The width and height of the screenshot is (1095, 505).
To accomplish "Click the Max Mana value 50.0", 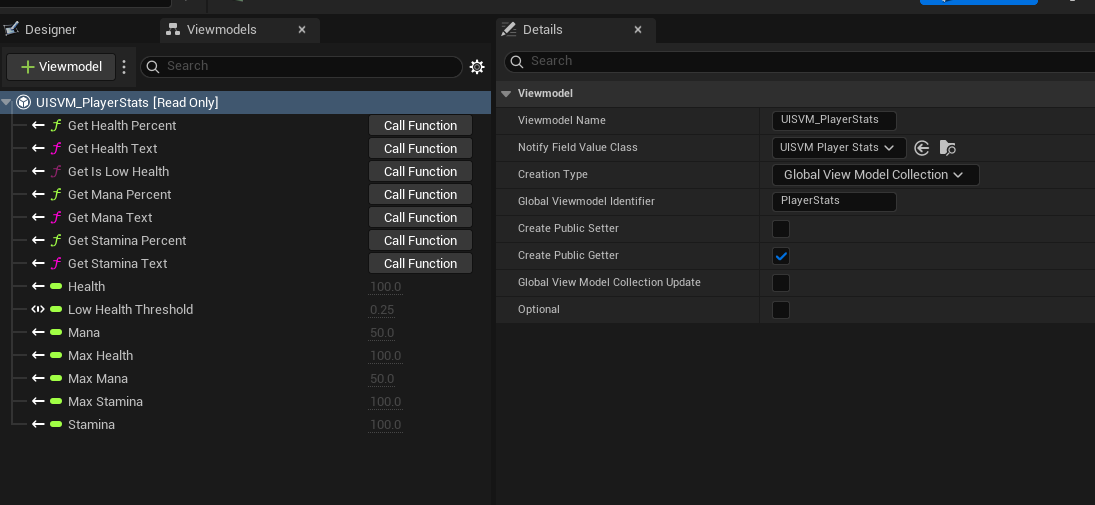I will 382,379.
